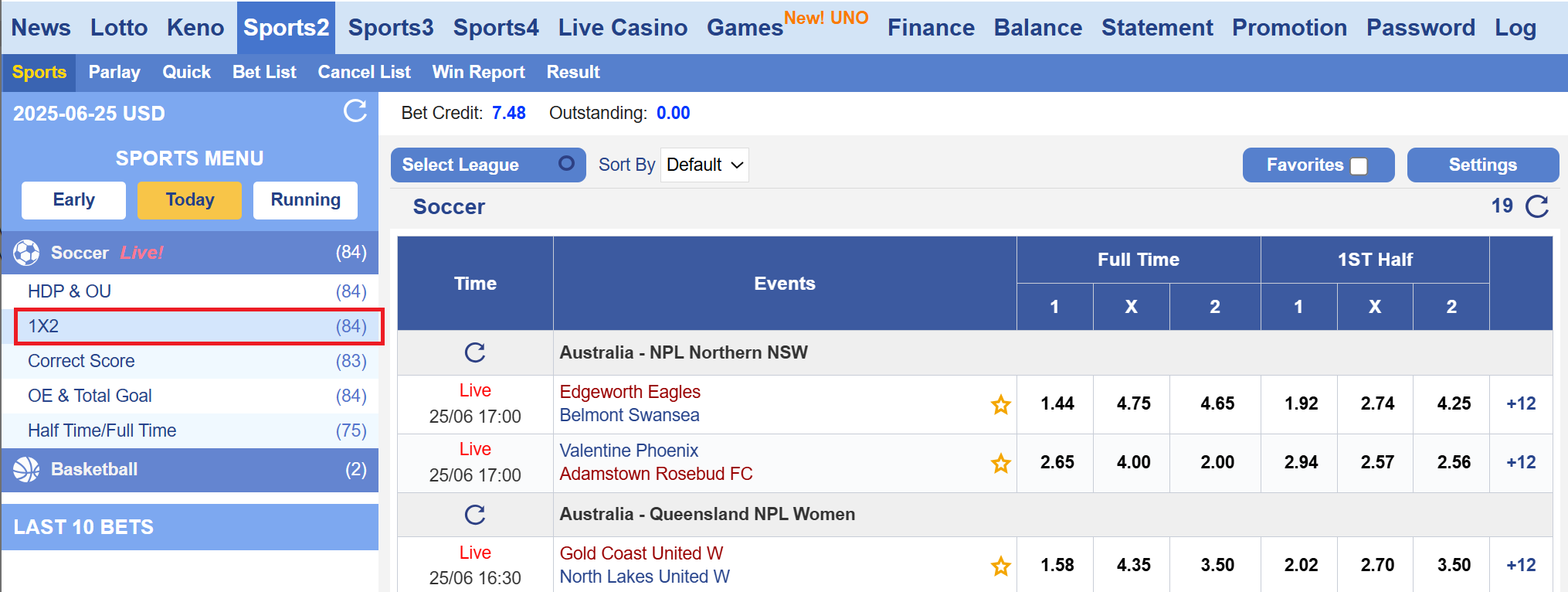Open the Sort By Default dropdown
Viewport: 1568px width, 592px height.
[704, 165]
